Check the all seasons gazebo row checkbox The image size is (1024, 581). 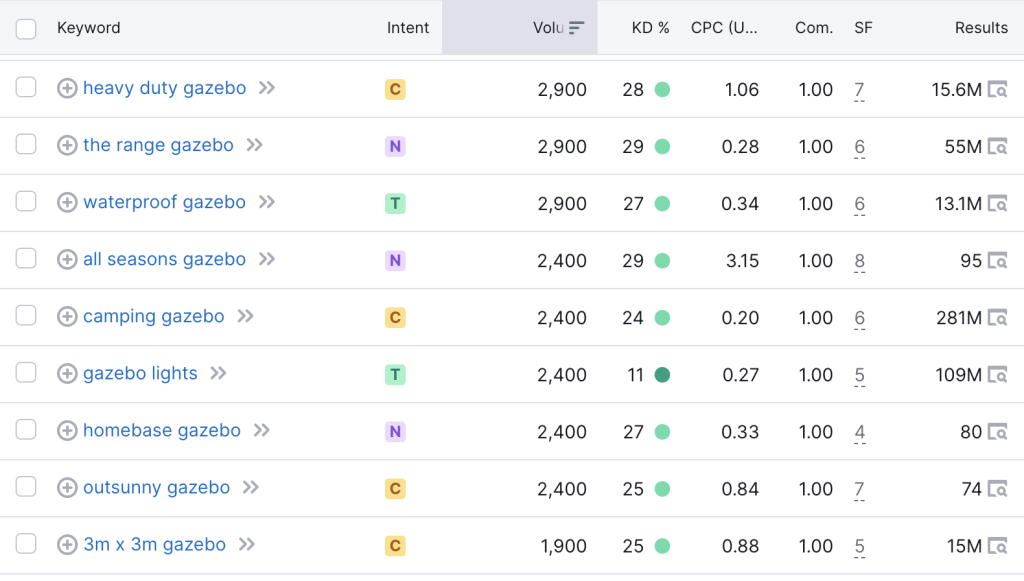[x=26, y=258]
